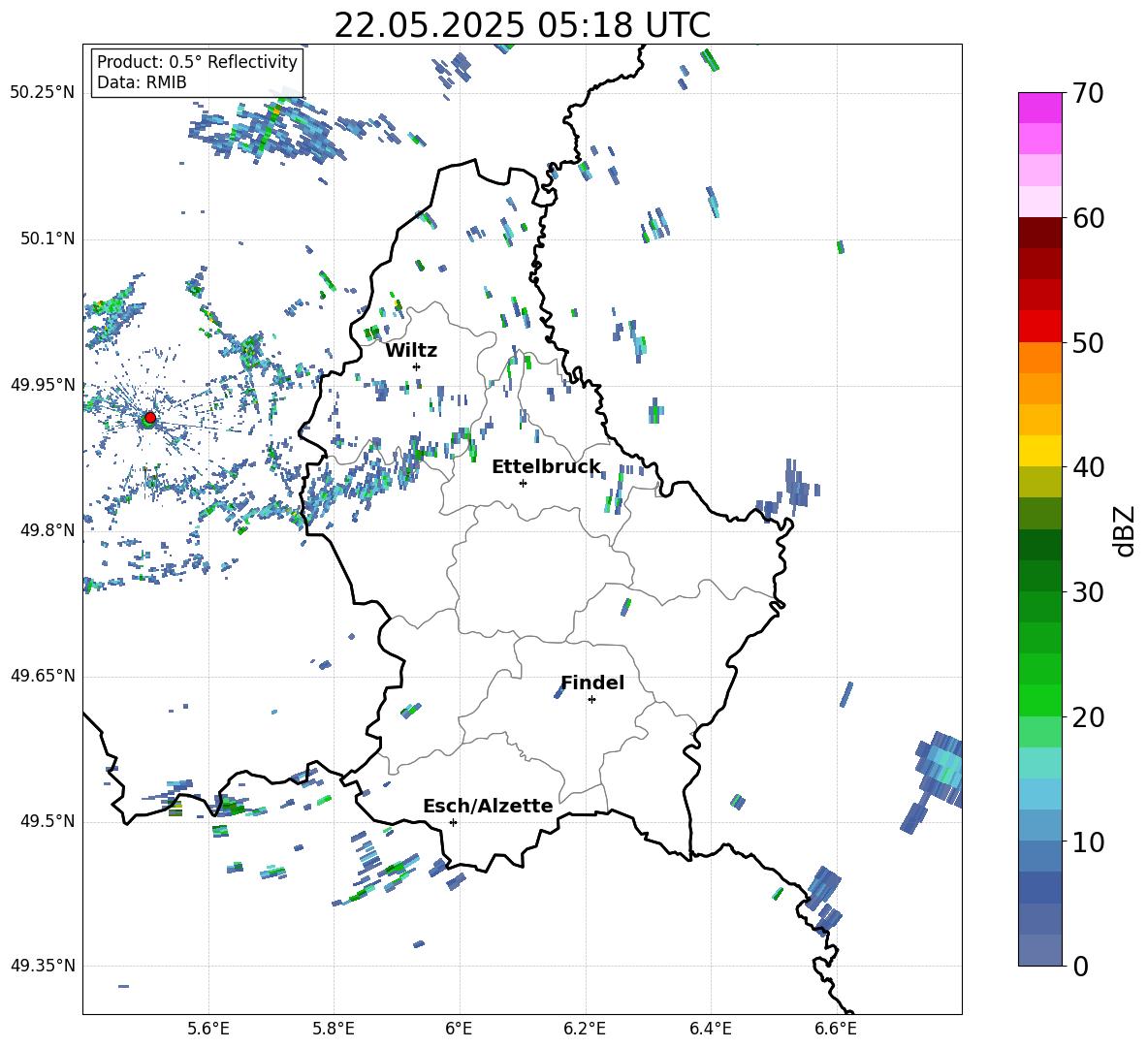Click the 30 tick on colorbar
Screen dimensions: 1148x1048
click(1088, 592)
